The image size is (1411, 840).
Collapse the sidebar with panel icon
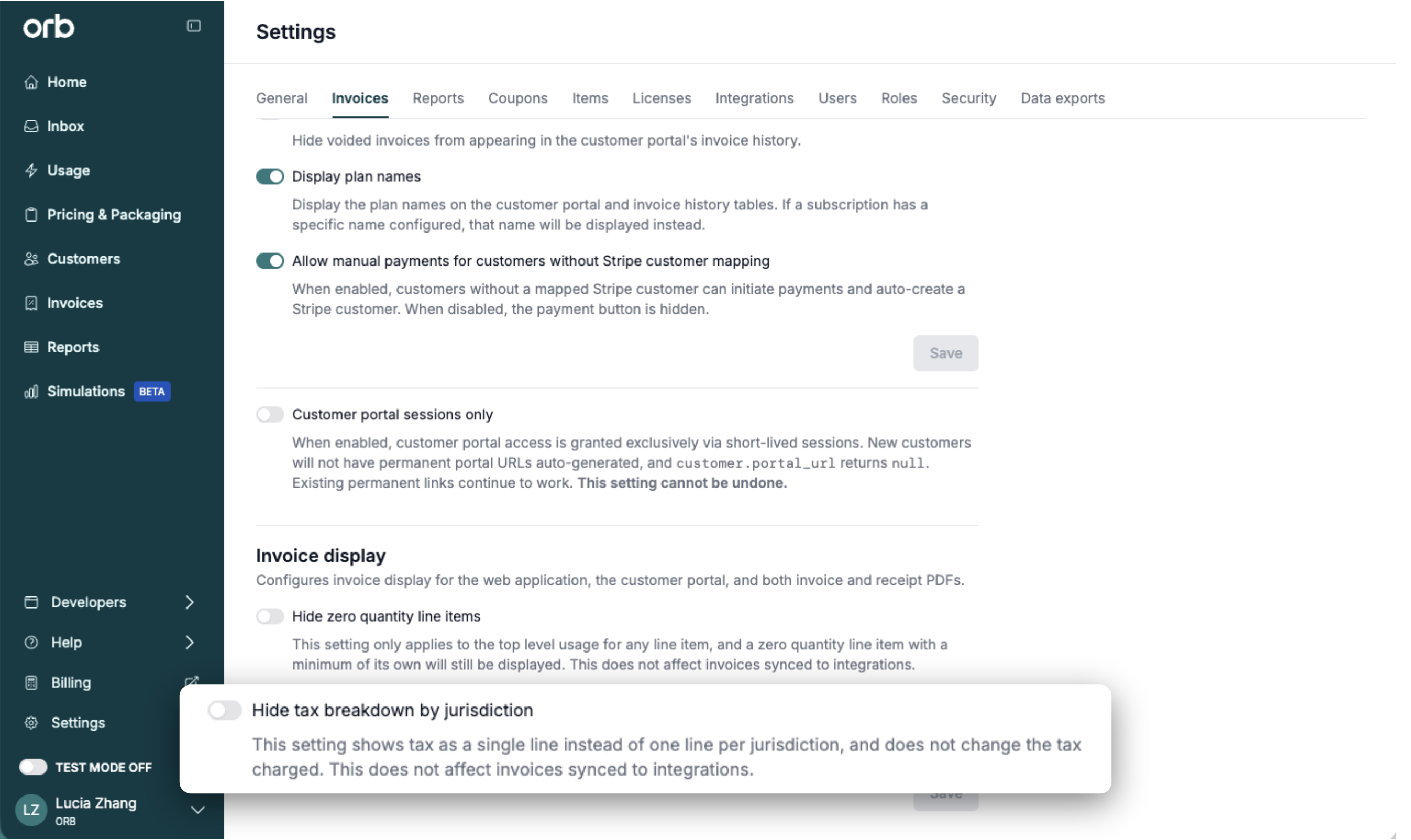click(194, 26)
